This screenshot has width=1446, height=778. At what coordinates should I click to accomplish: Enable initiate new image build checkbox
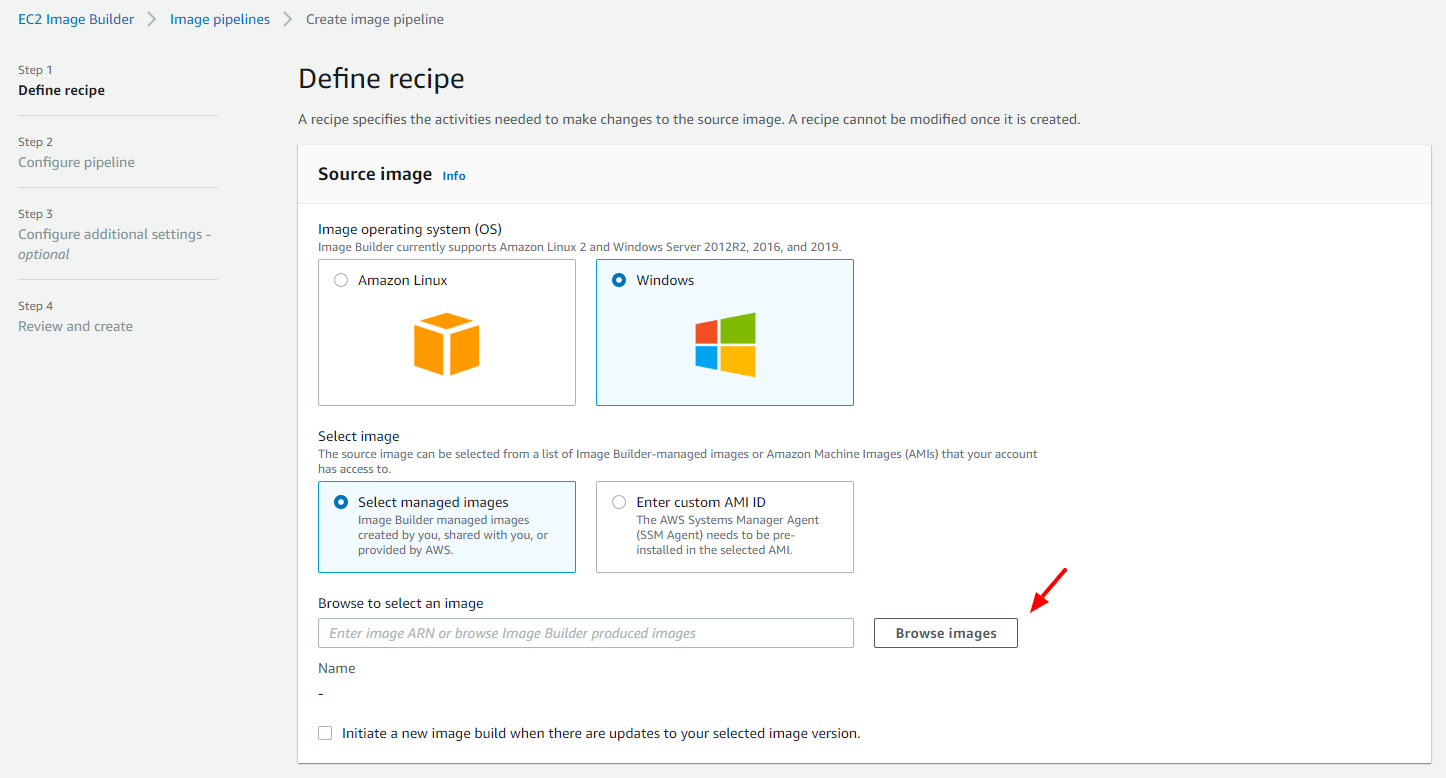(325, 733)
